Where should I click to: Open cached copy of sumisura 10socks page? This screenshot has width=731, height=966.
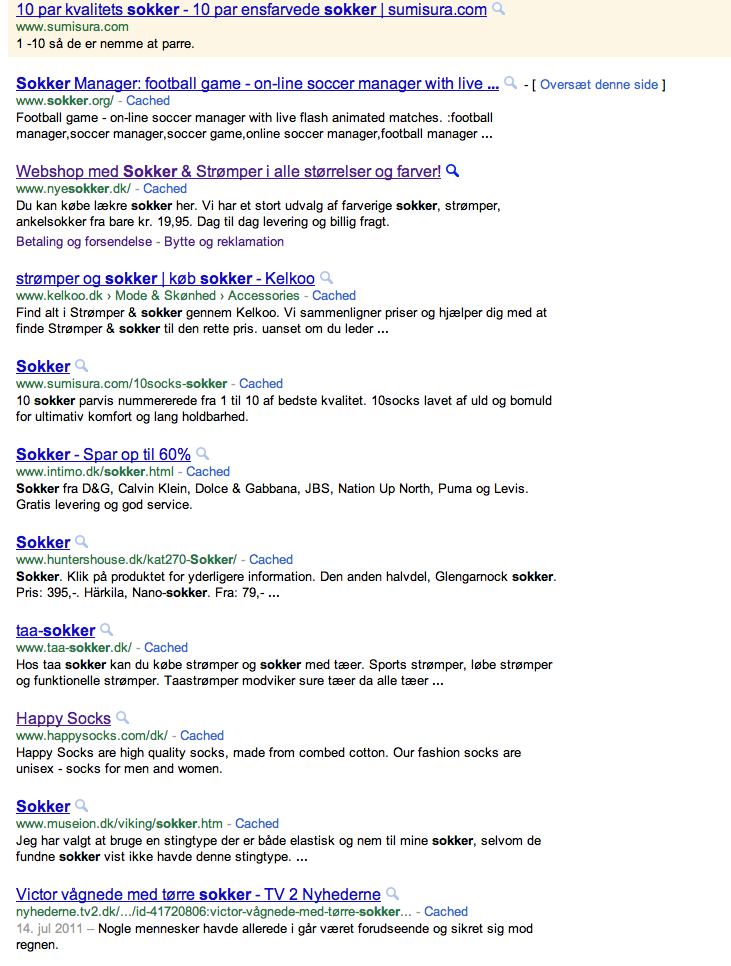[x=261, y=384]
